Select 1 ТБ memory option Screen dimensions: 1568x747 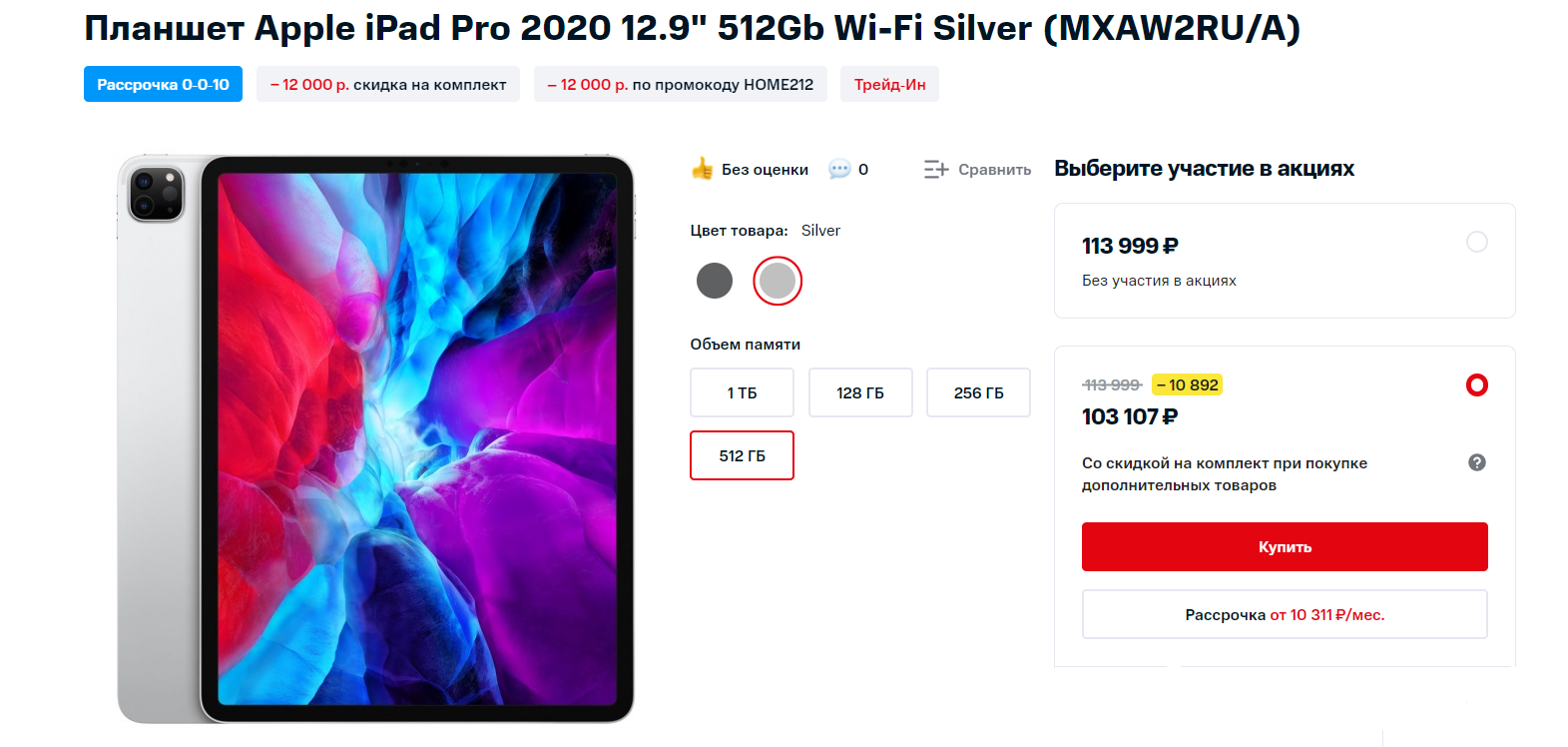point(742,392)
